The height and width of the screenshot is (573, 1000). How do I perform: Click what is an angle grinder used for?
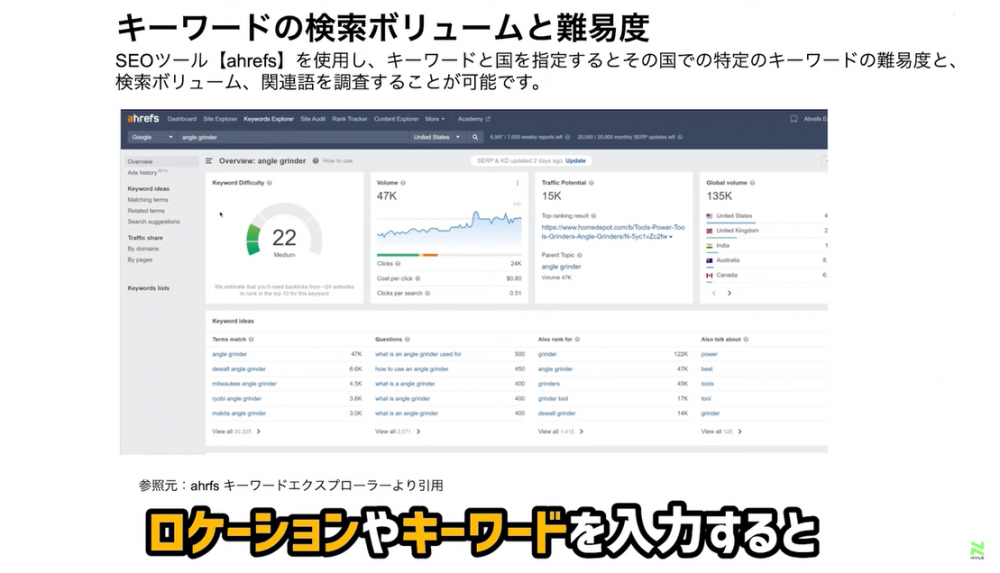click(x=418, y=354)
